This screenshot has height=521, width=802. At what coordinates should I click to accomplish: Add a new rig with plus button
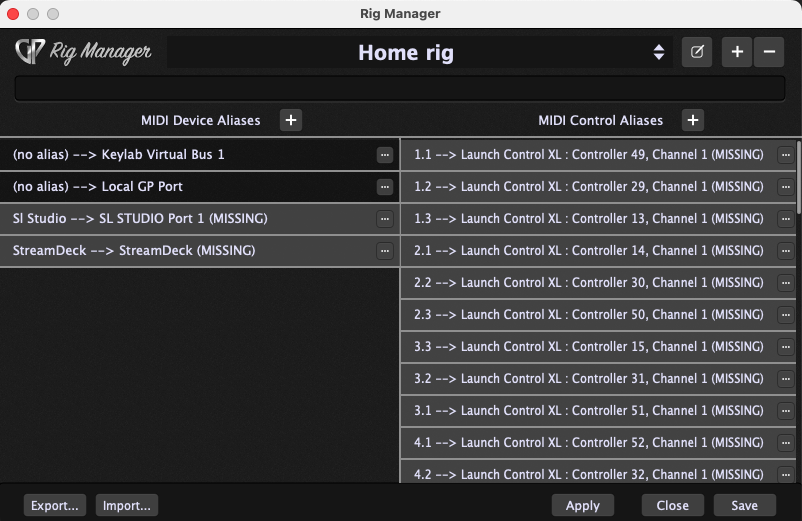737,52
